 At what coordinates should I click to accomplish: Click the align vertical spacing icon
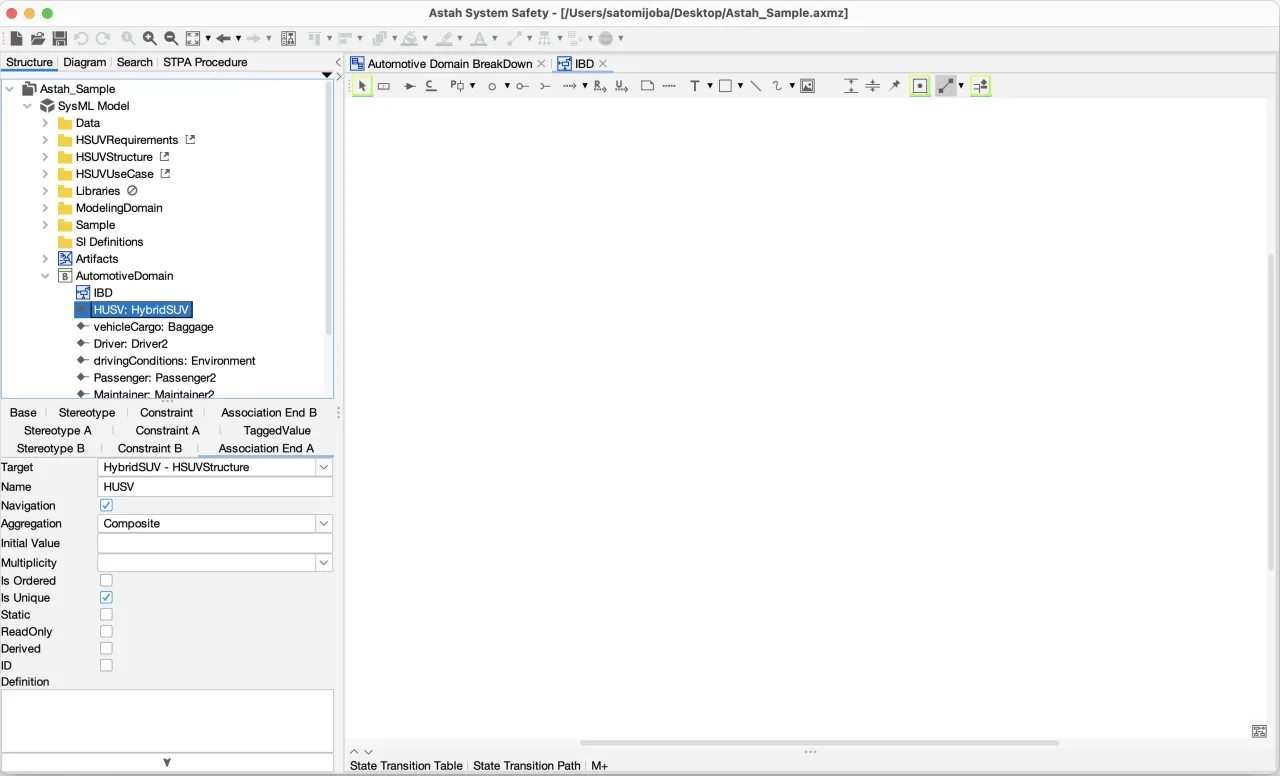point(851,86)
